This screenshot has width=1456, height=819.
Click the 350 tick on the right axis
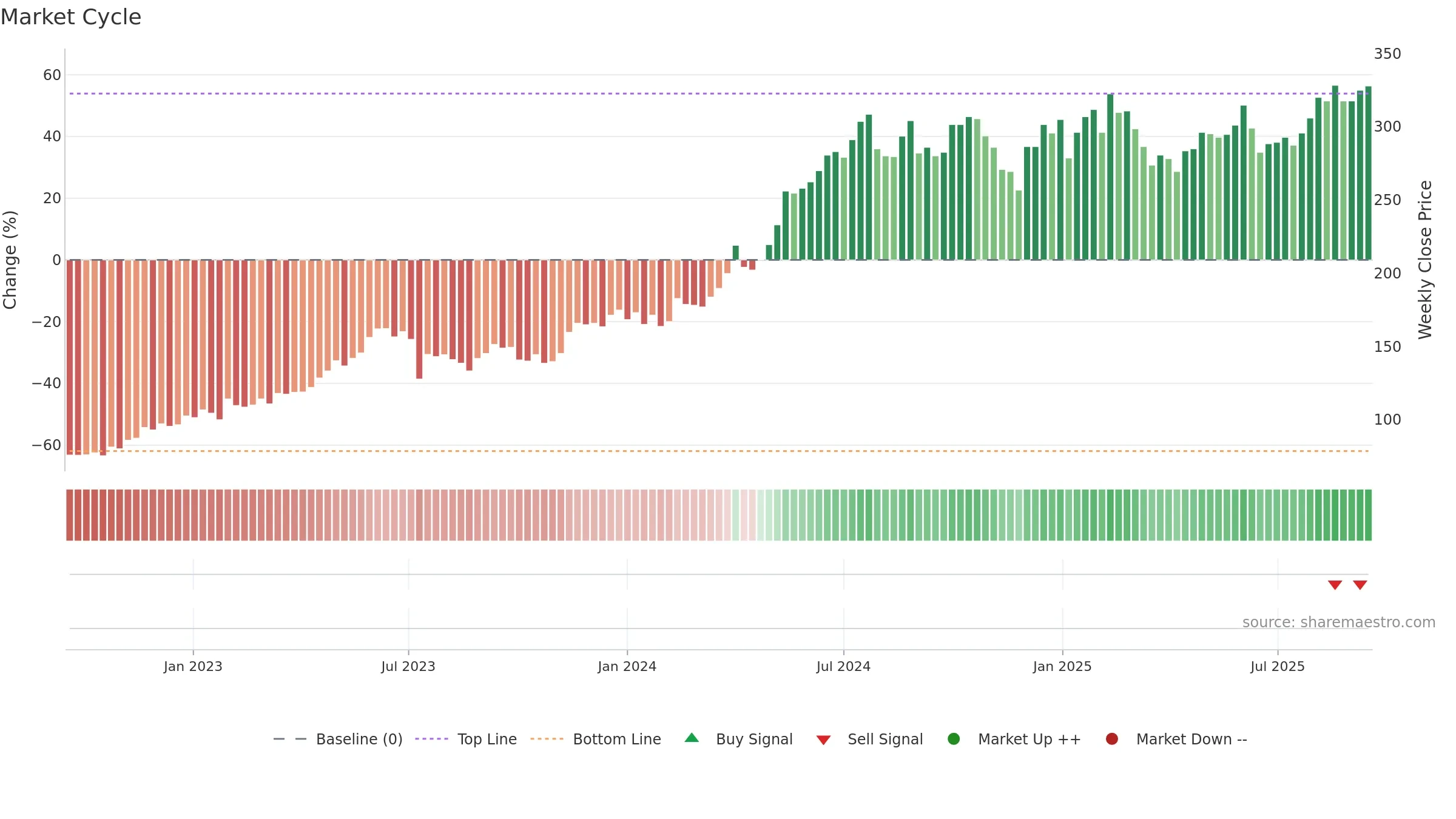[x=1387, y=54]
